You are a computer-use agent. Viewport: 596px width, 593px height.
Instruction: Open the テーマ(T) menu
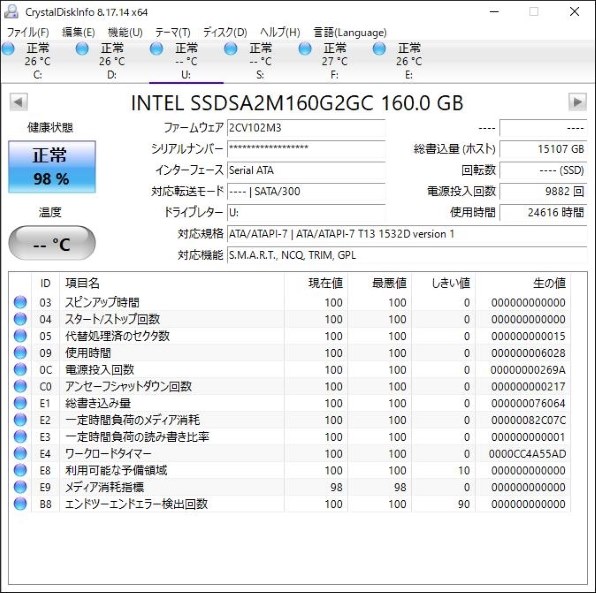pyautogui.click(x=173, y=32)
